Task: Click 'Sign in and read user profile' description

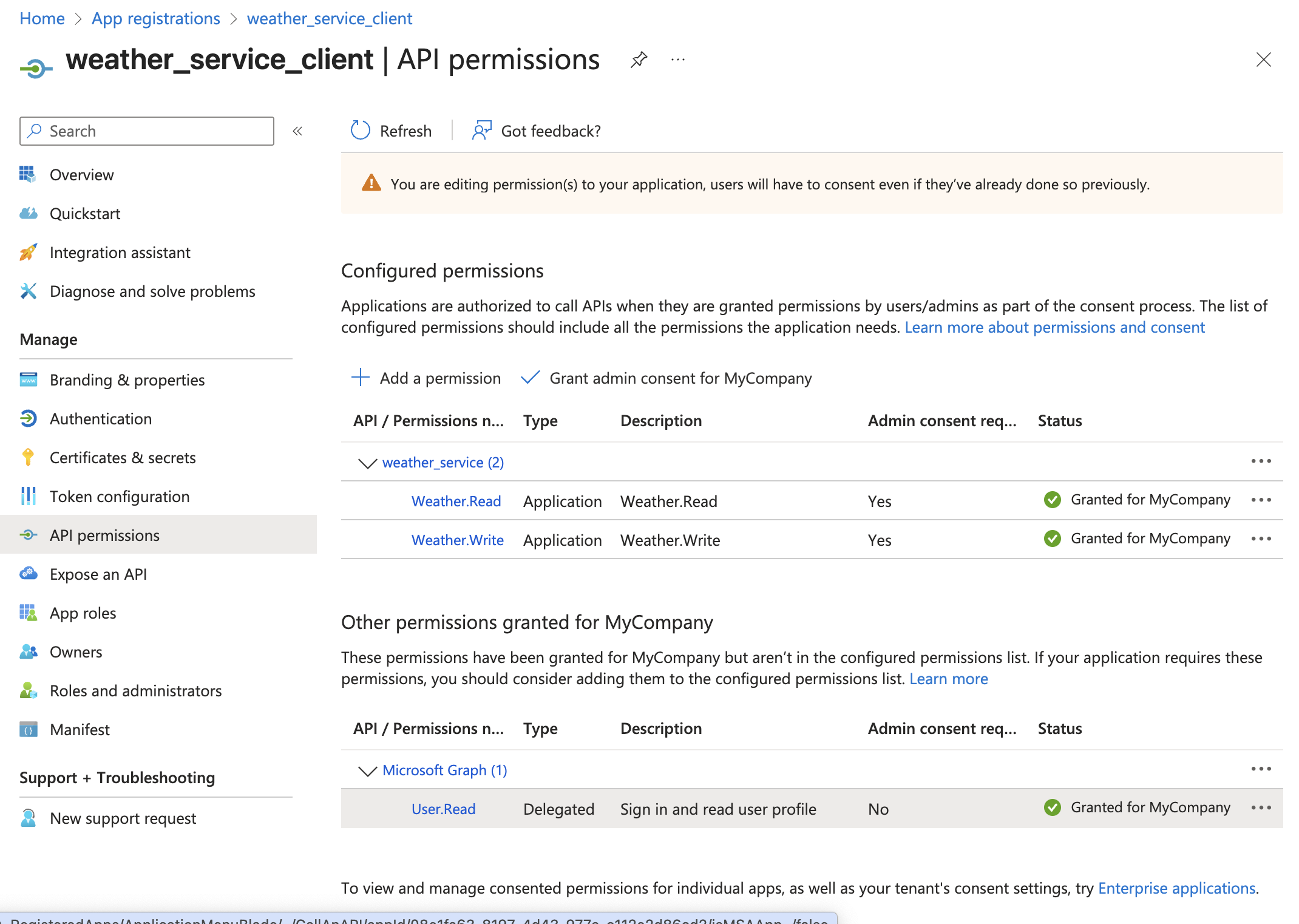Action: click(x=718, y=809)
